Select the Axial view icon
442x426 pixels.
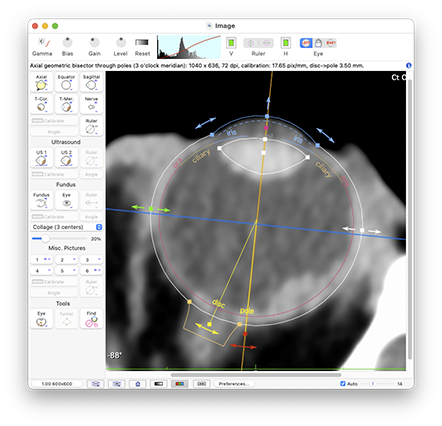click(41, 83)
